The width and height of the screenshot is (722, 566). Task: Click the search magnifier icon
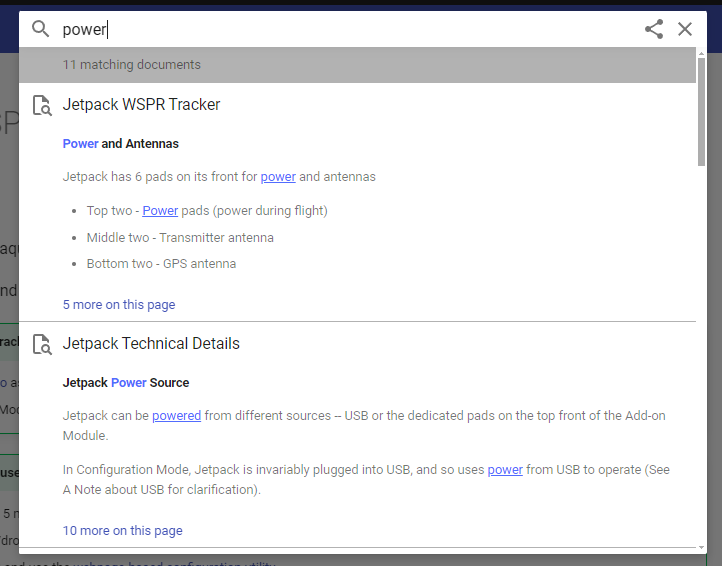[x=41, y=29]
